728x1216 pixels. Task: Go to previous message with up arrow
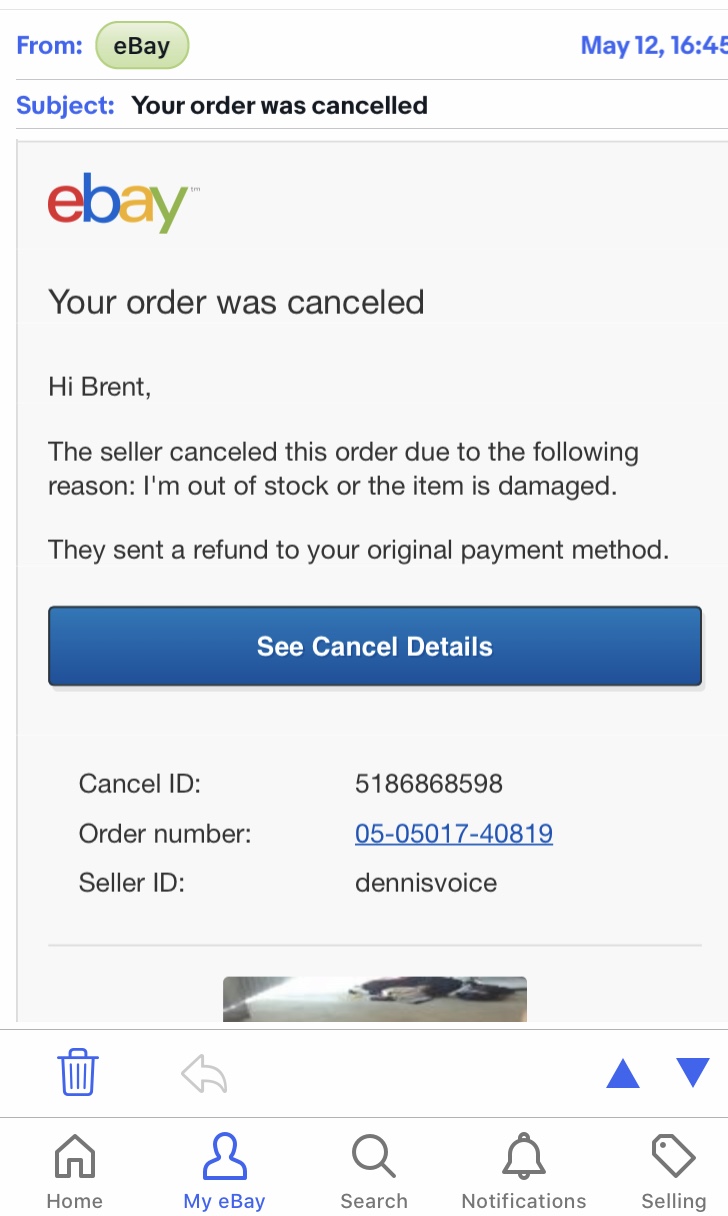point(623,1073)
